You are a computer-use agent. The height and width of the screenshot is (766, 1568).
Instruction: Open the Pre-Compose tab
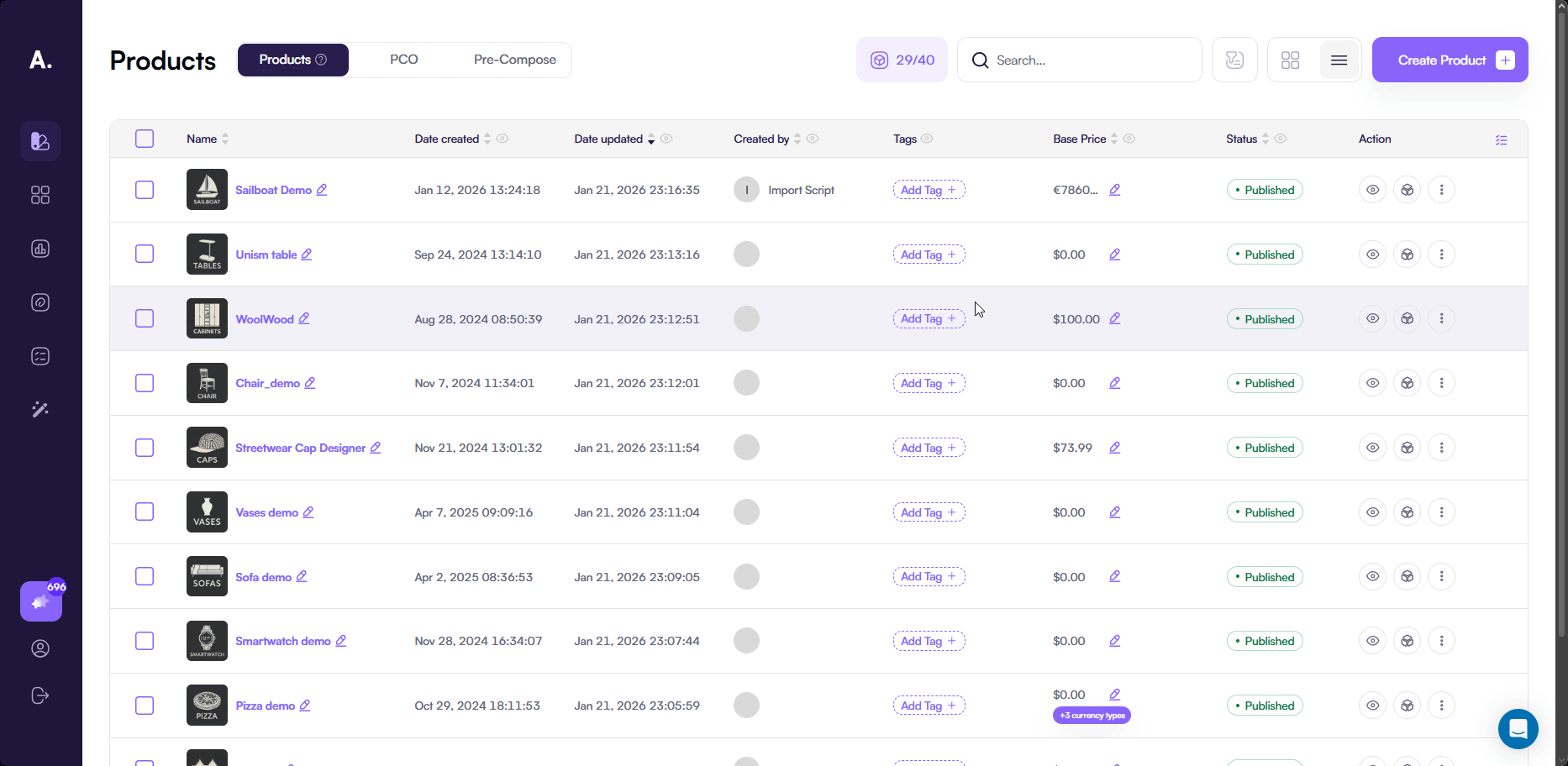click(514, 60)
